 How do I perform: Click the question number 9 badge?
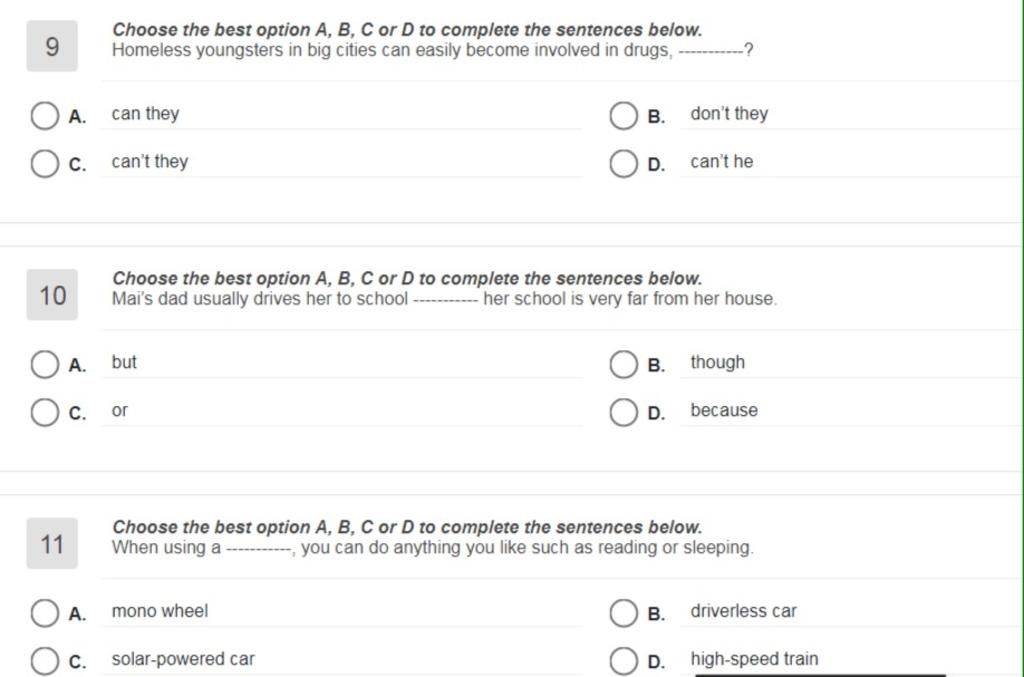52,46
